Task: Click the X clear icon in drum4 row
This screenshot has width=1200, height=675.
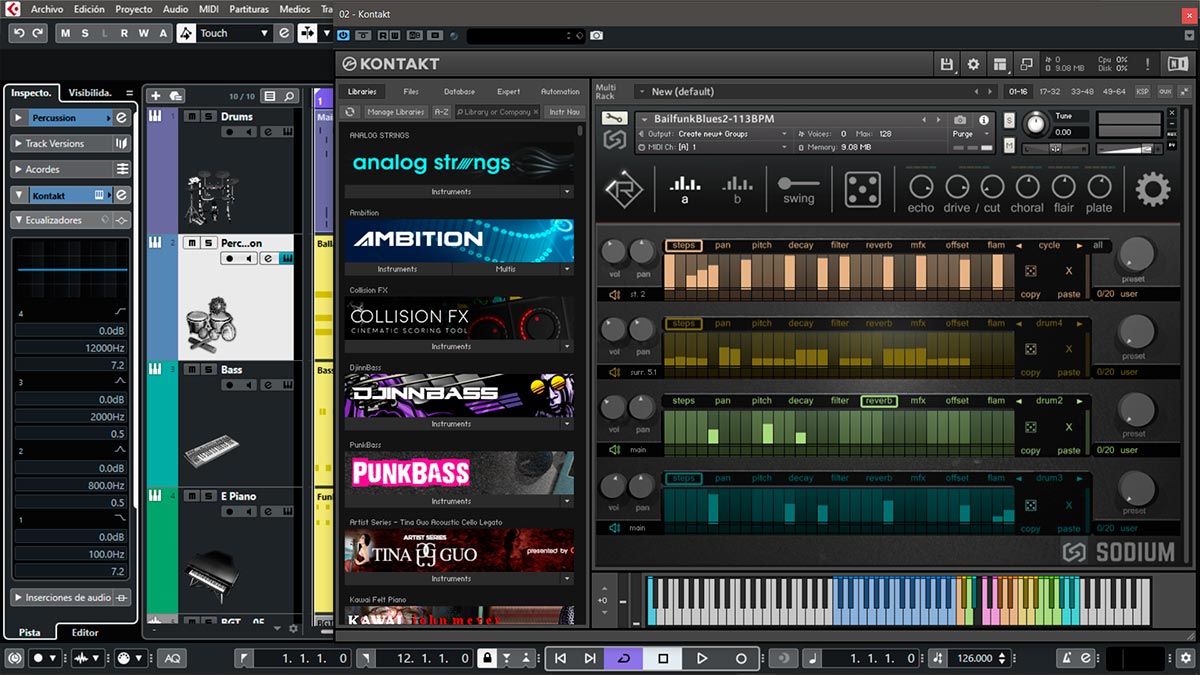Action: pyautogui.click(x=1068, y=349)
